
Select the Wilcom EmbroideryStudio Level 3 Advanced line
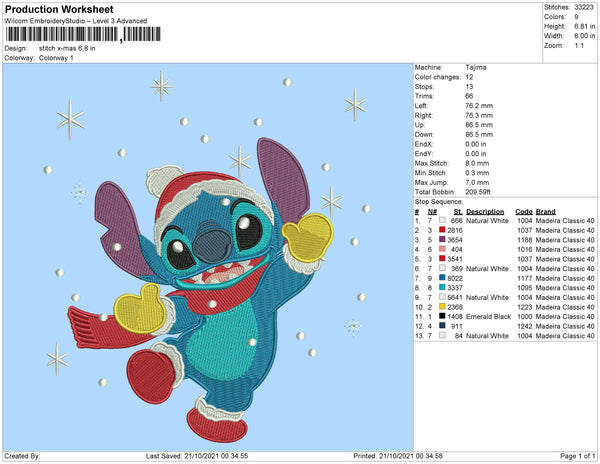76,21
